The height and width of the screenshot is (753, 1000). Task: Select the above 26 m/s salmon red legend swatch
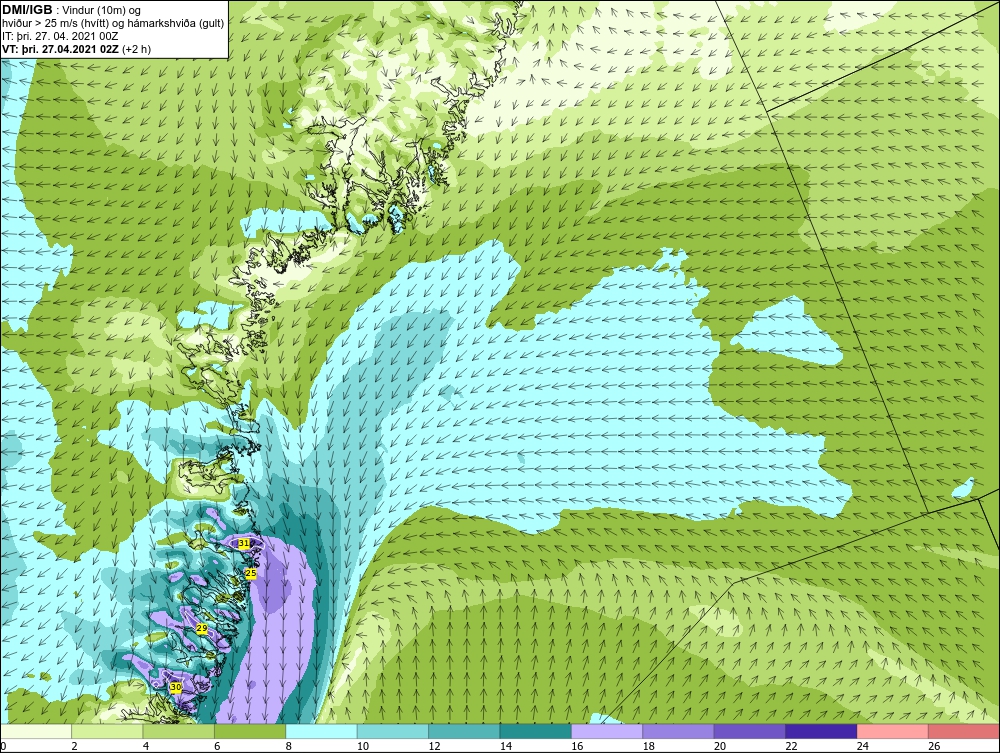pos(964,731)
